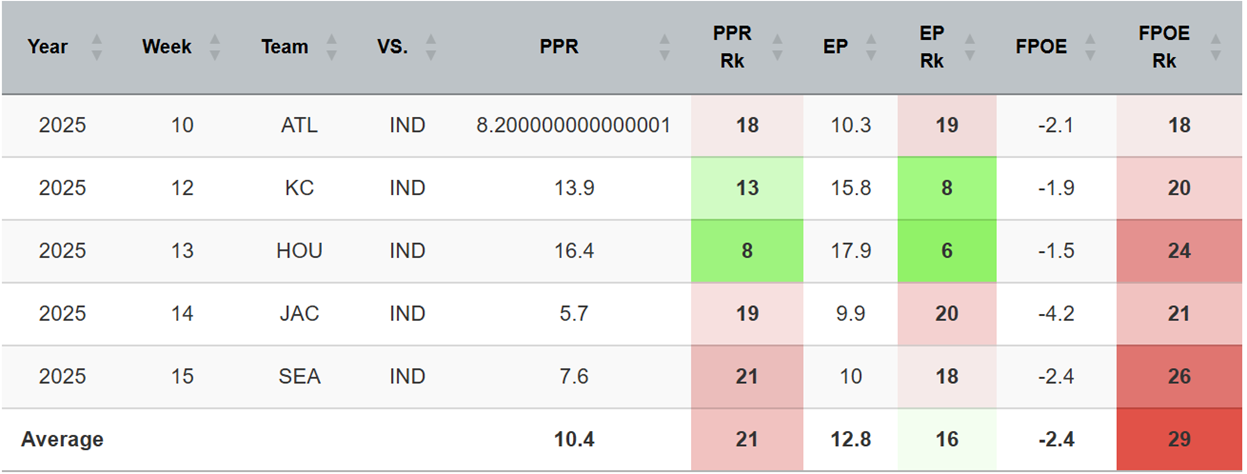Image resolution: width=1247 pixels, height=474 pixels.
Task: Click the red FPOE Rk average cell 29
Action: point(1179,439)
